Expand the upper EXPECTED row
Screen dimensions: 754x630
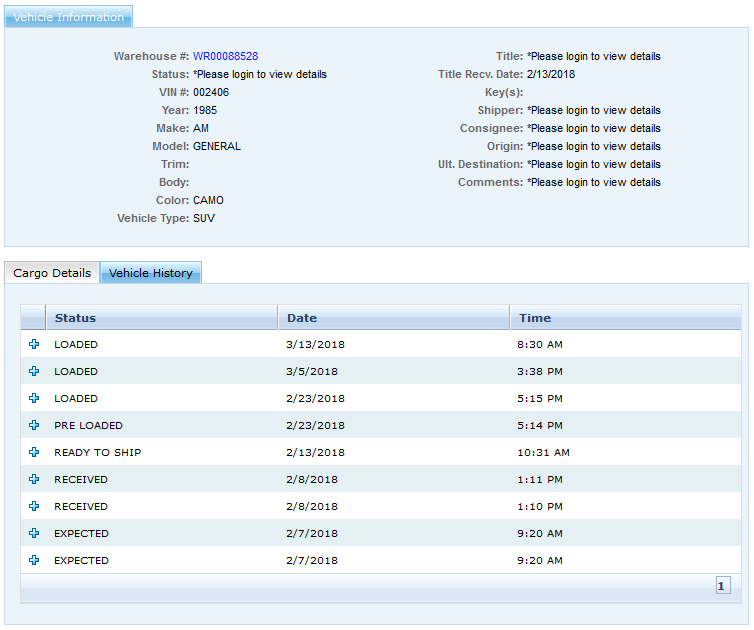coord(34,533)
